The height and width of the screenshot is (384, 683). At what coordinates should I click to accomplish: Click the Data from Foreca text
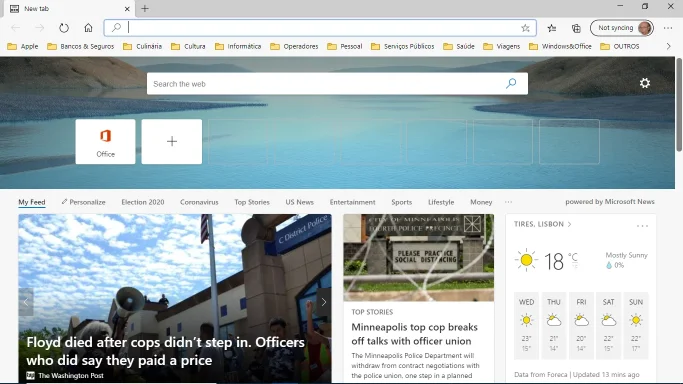[541, 374]
